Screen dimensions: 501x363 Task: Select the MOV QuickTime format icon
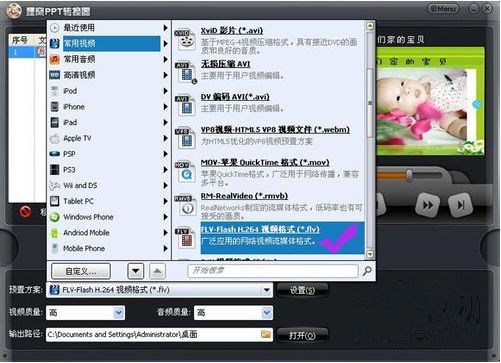pos(185,172)
